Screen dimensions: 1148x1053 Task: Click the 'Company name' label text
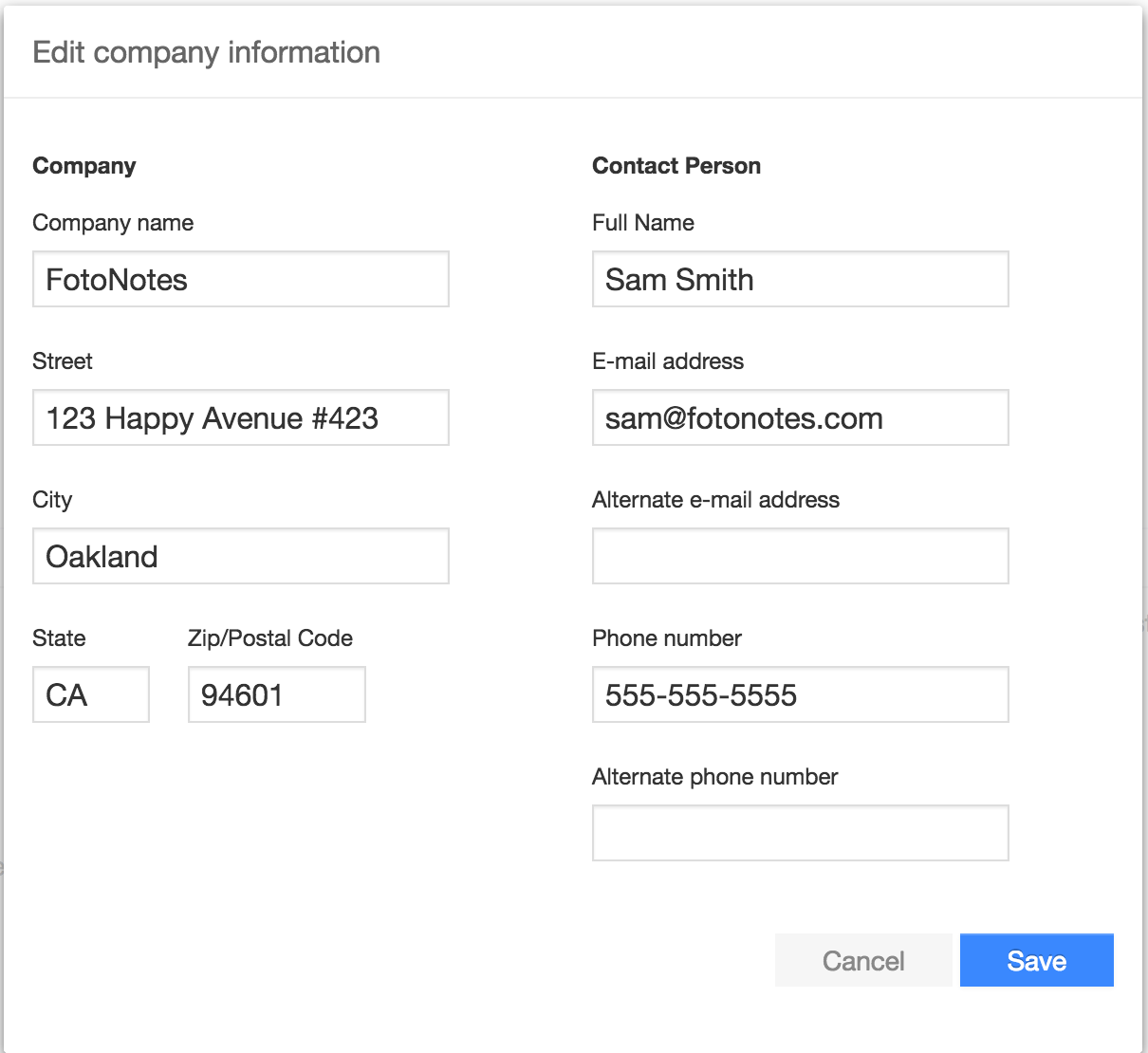[113, 223]
